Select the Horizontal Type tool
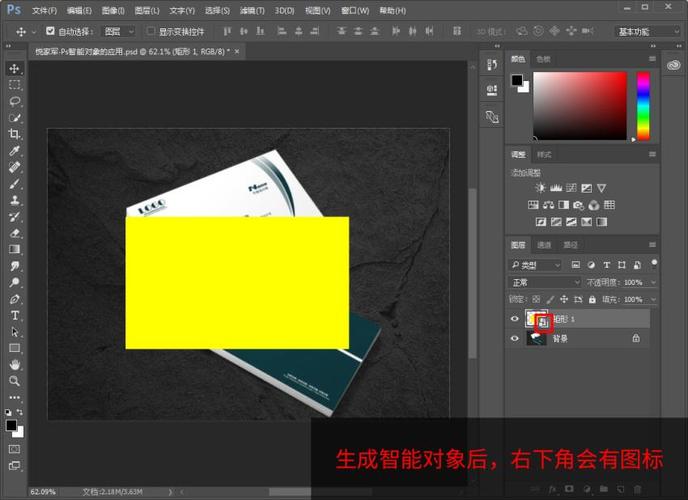The image size is (688, 500). (x=14, y=315)
